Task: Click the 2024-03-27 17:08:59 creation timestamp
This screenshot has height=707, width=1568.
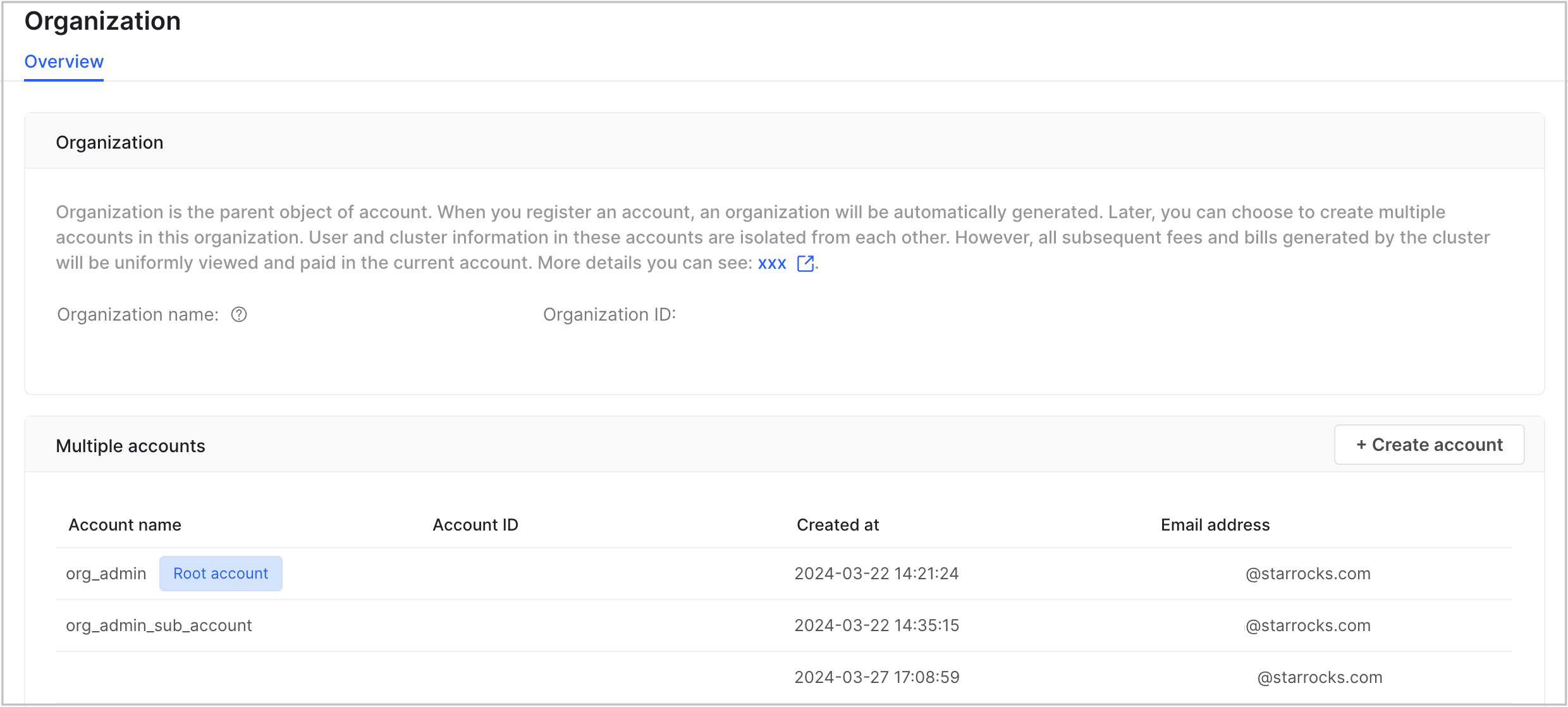Action: [x=876, y=677]
